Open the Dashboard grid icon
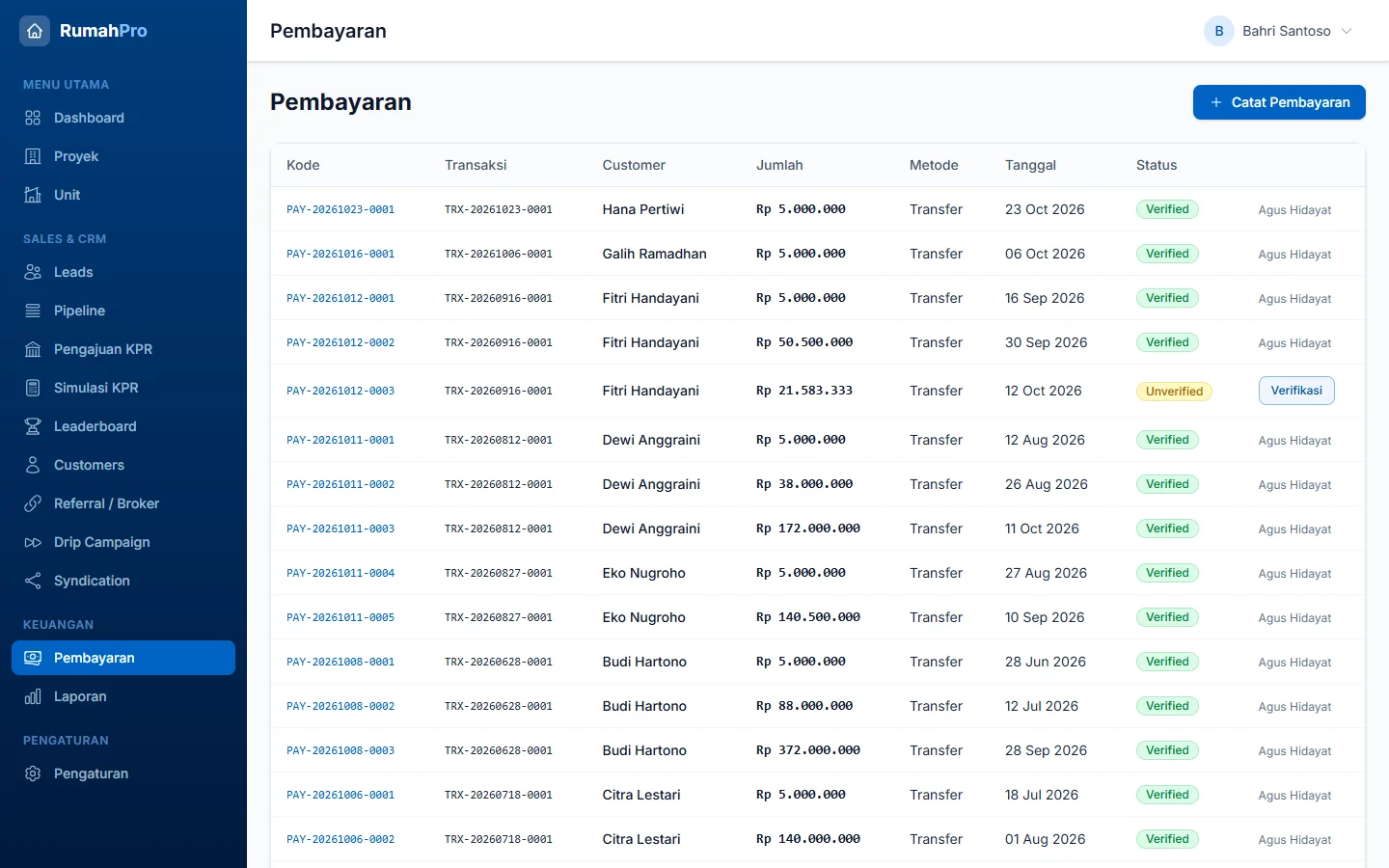1389x868 pixels. (33, 118)
